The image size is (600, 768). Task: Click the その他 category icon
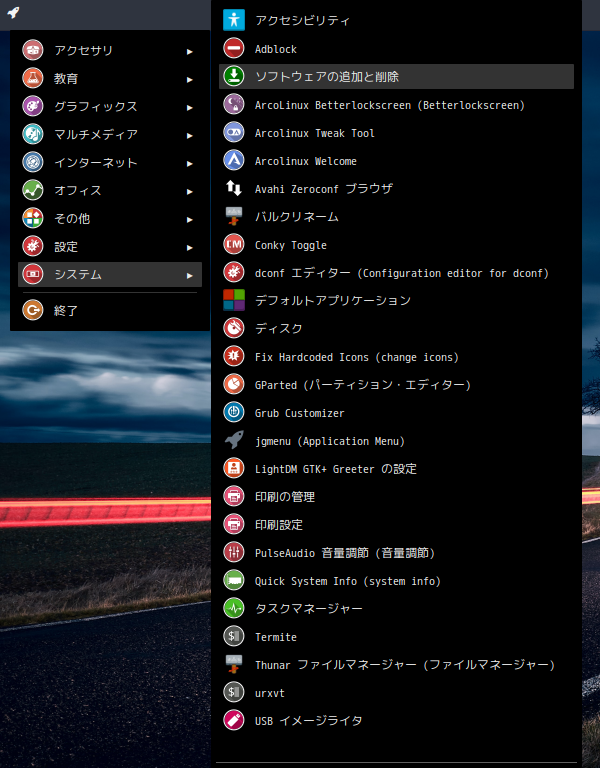point(33,218)
